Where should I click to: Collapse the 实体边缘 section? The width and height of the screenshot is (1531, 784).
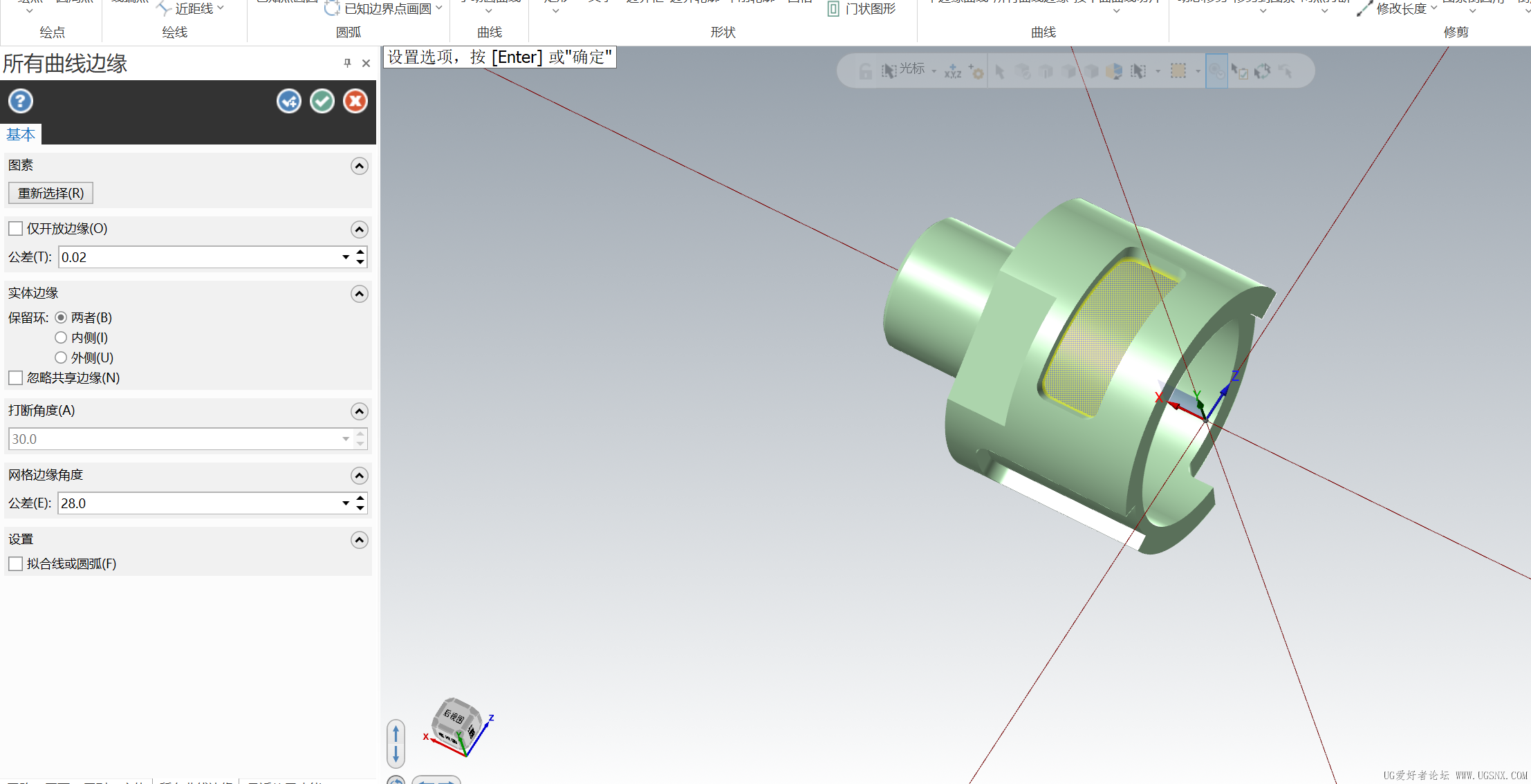coord(359,294)
